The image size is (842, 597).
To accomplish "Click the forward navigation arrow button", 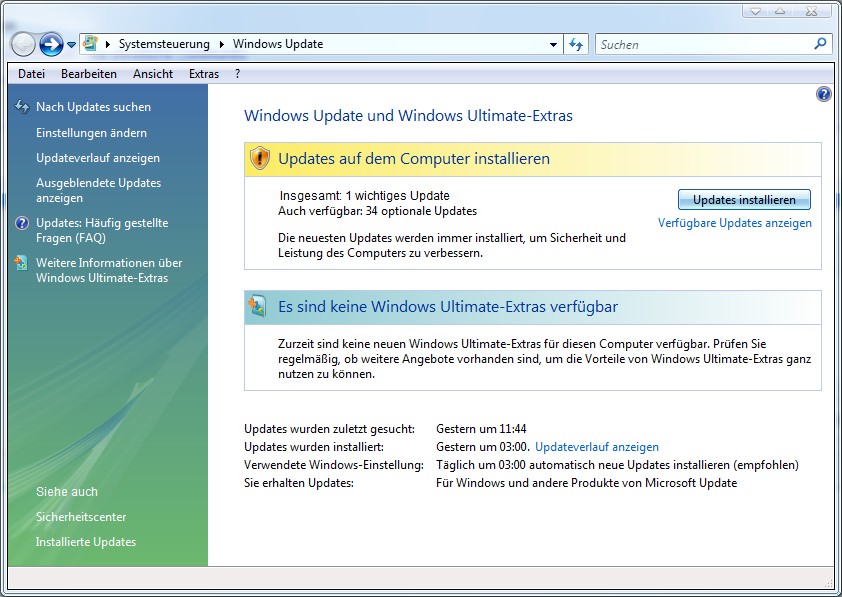I will tap(52, 44).
